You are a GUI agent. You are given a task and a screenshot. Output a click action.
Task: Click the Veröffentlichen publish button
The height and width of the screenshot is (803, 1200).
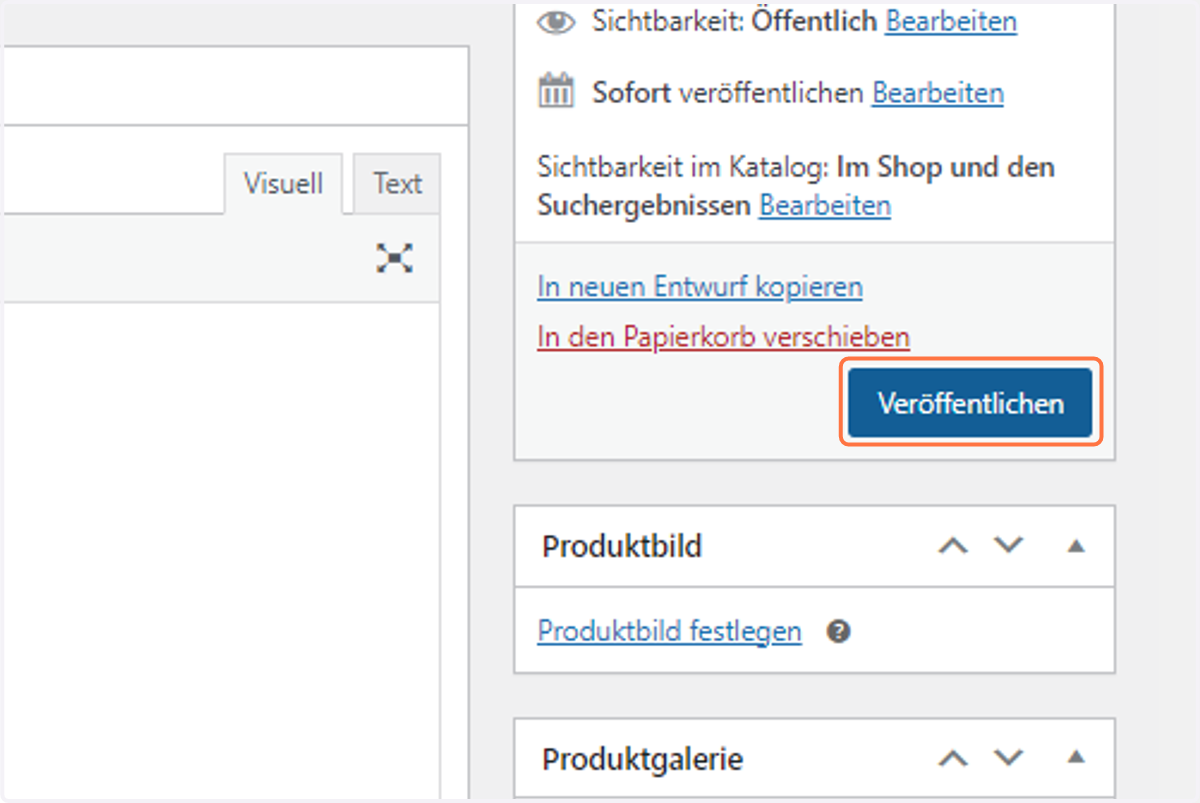970,403
